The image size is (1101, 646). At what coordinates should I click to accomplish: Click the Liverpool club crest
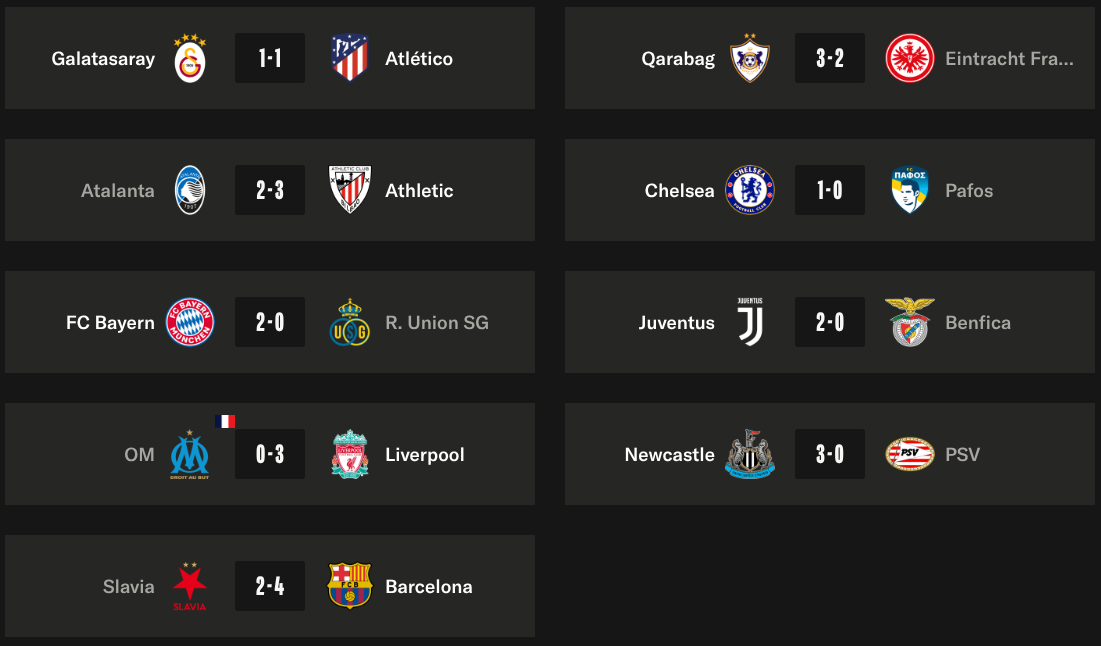coord(350,454)
